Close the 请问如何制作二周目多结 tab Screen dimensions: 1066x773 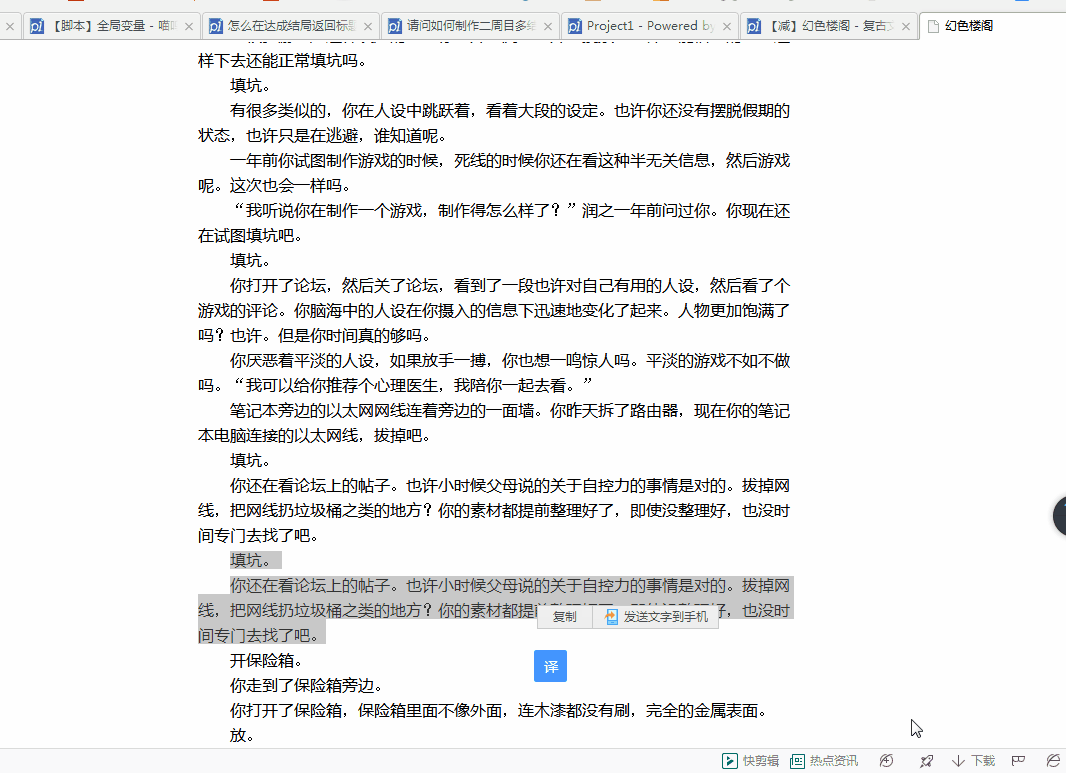coord(548,27)
